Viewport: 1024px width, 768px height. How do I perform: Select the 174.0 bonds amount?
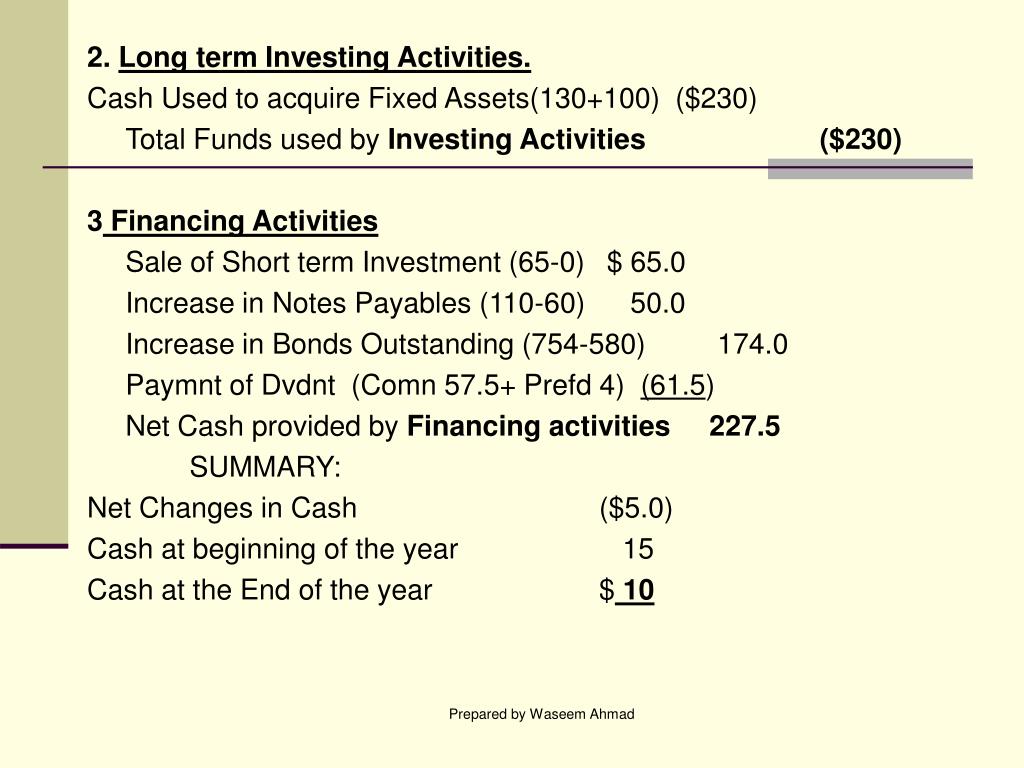coord(753,345)
